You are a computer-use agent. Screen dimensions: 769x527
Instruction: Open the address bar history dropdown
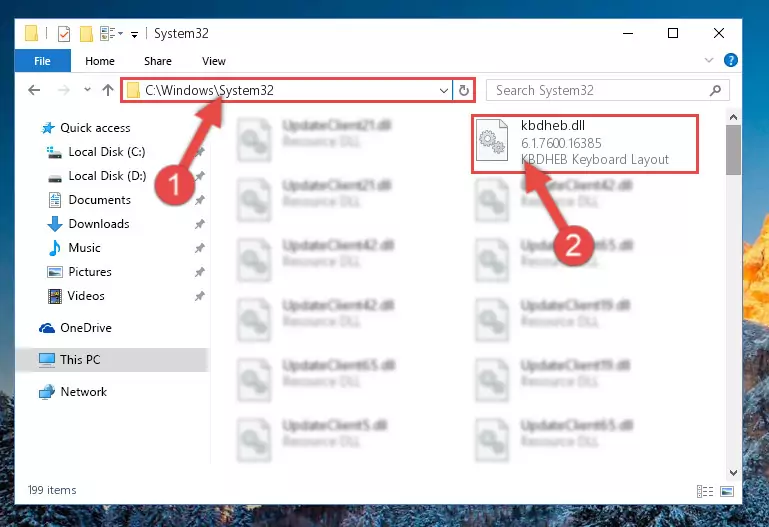pyautogui.click(x=443, y=91)
